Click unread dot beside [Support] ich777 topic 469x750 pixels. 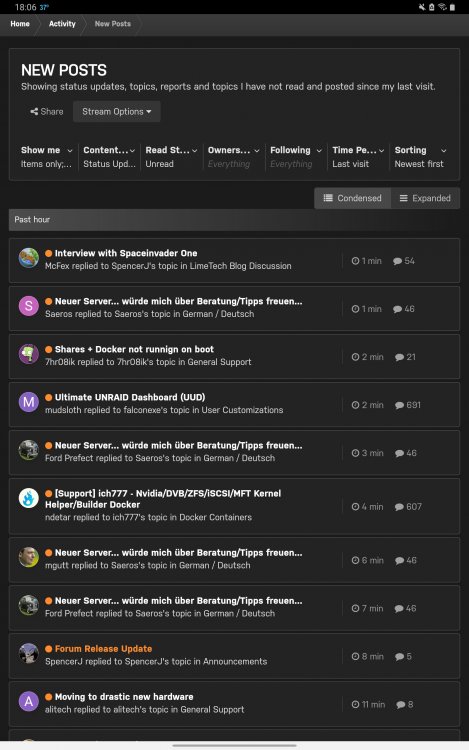[49, 493]
